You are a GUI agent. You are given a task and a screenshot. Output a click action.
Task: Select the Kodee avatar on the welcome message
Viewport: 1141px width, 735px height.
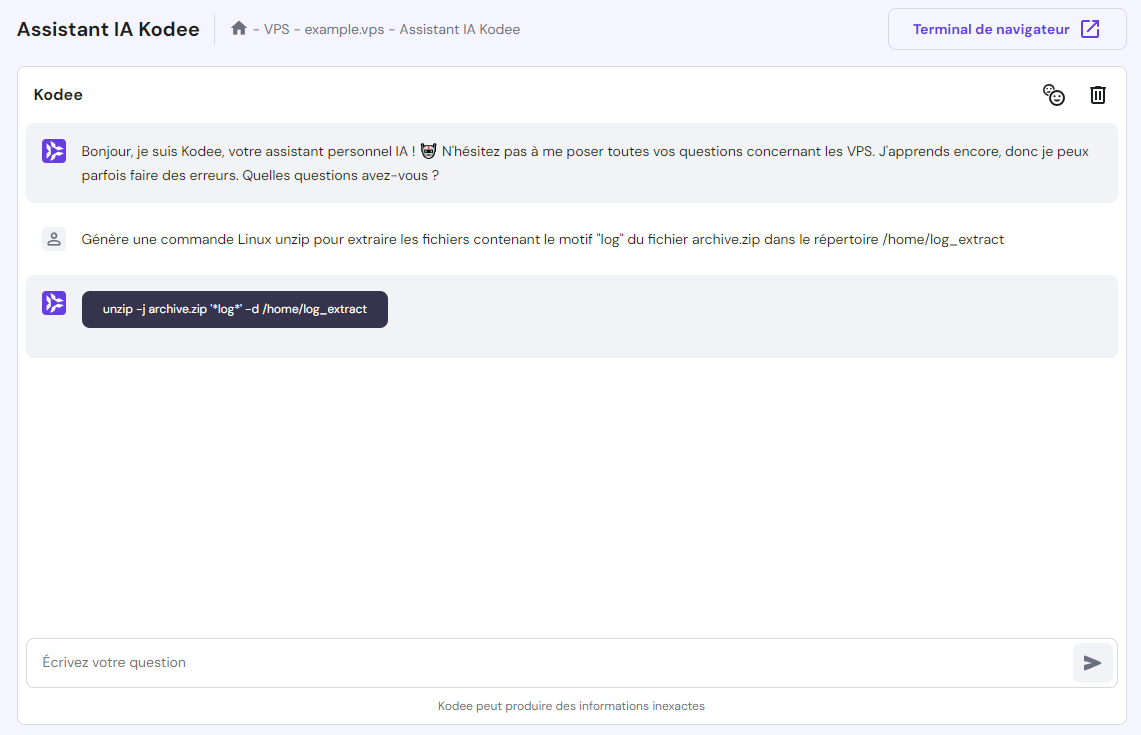(x=53, y=151)
